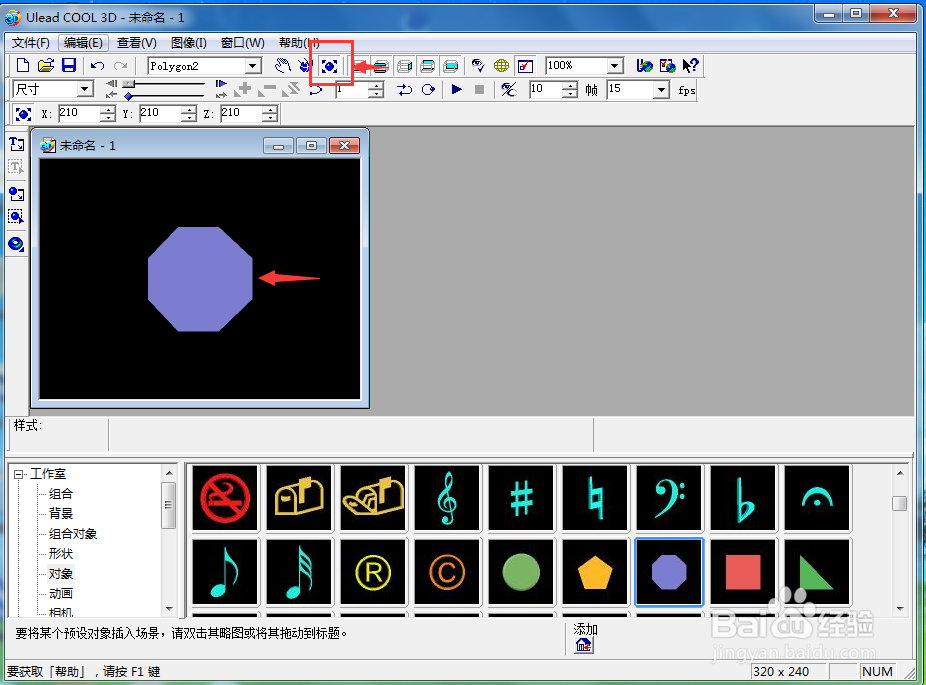Select the Resize object tool in the top toolbar

[330, 66]
